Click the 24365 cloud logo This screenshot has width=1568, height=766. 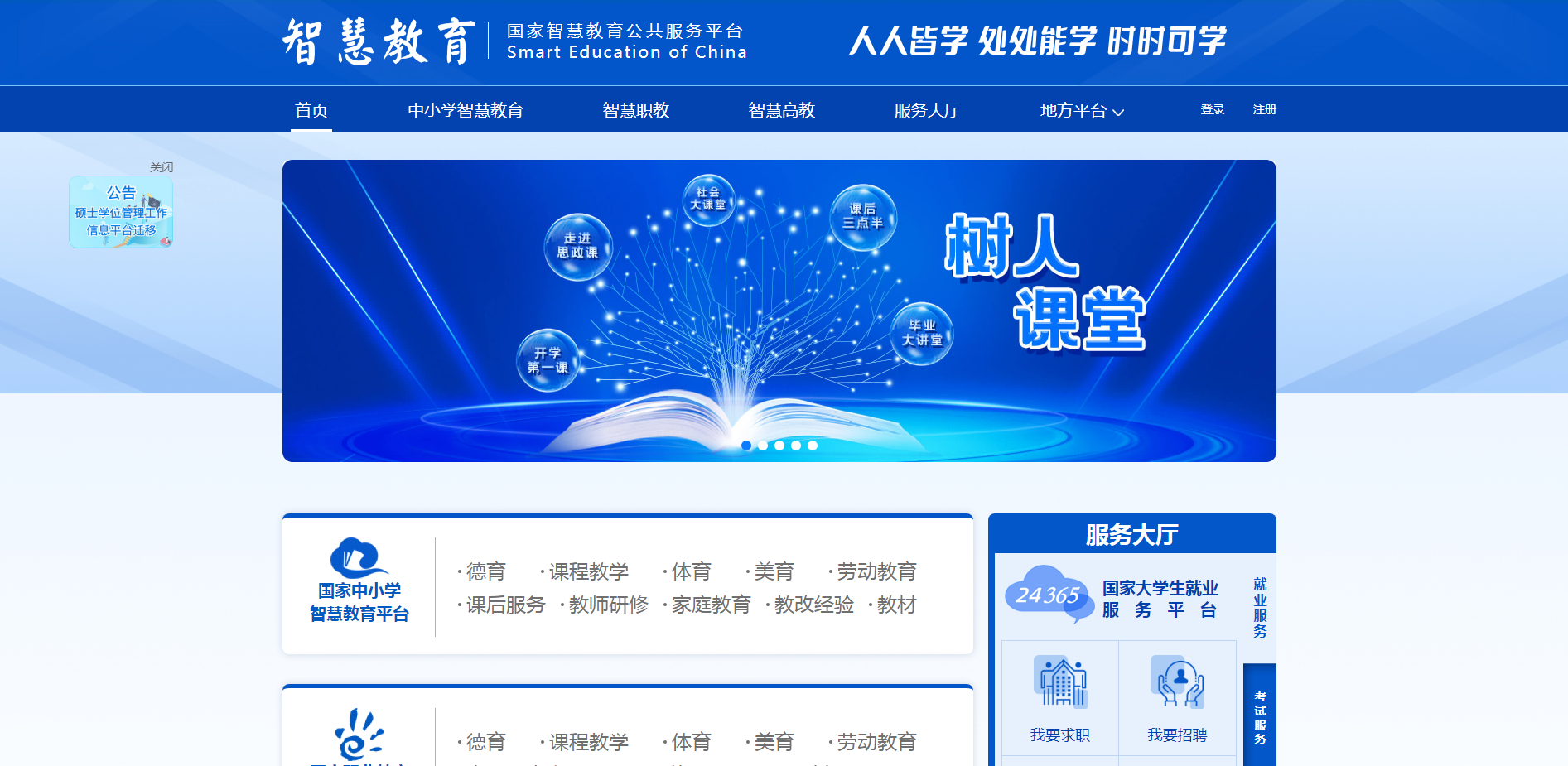pyautogui.click(x=1049, y=595)
